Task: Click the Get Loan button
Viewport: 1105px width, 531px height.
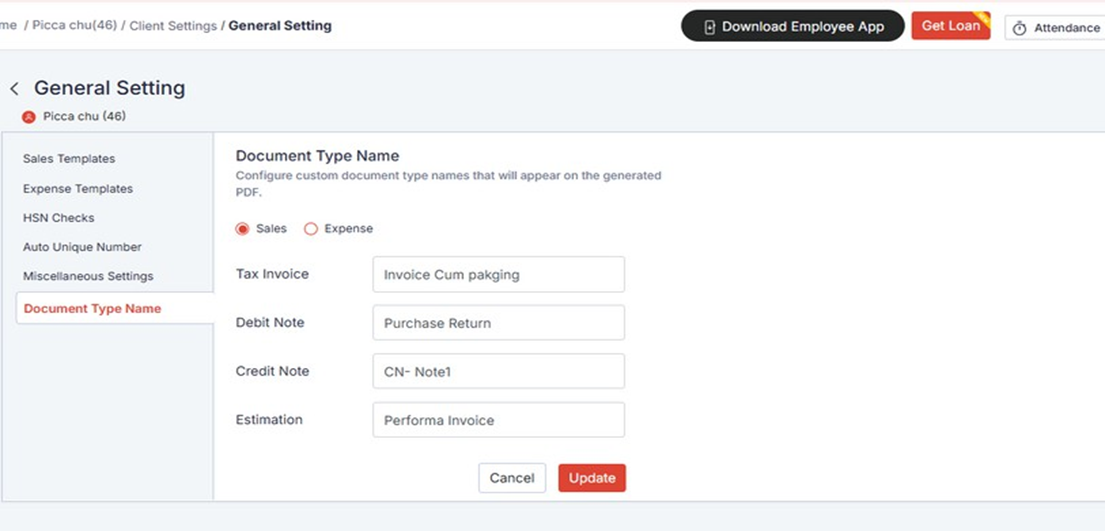Action: (x=950, y=26)
